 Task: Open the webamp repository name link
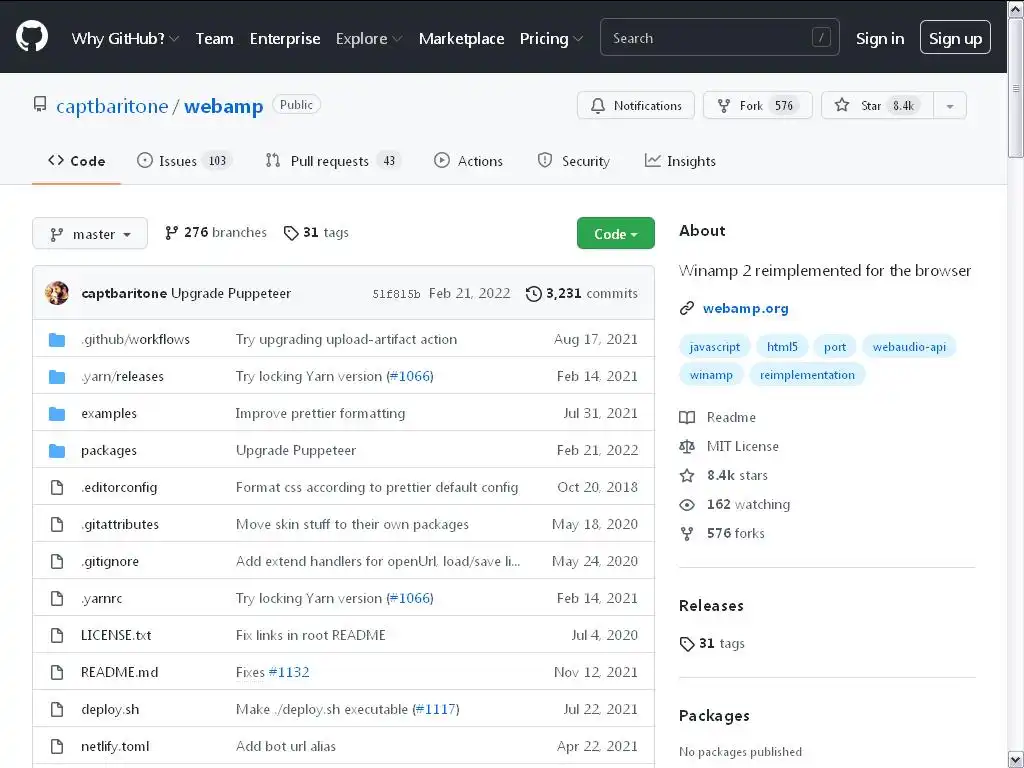[223, 106]
